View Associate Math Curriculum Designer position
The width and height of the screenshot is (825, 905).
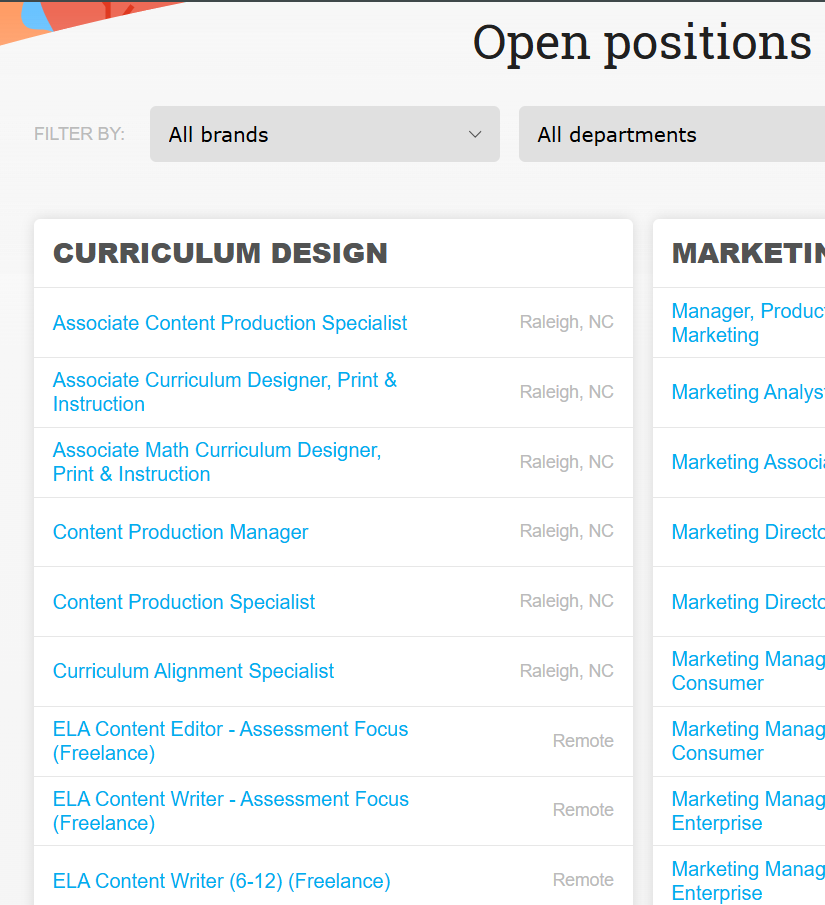point(217,462)
